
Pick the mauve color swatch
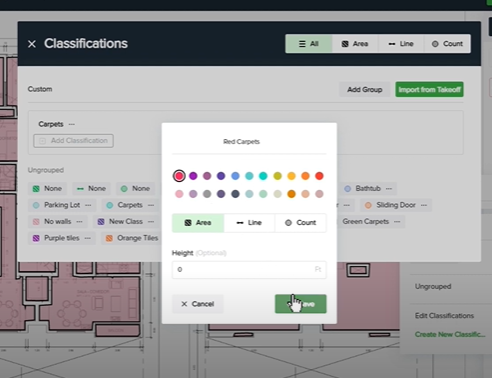coord(207,176)
